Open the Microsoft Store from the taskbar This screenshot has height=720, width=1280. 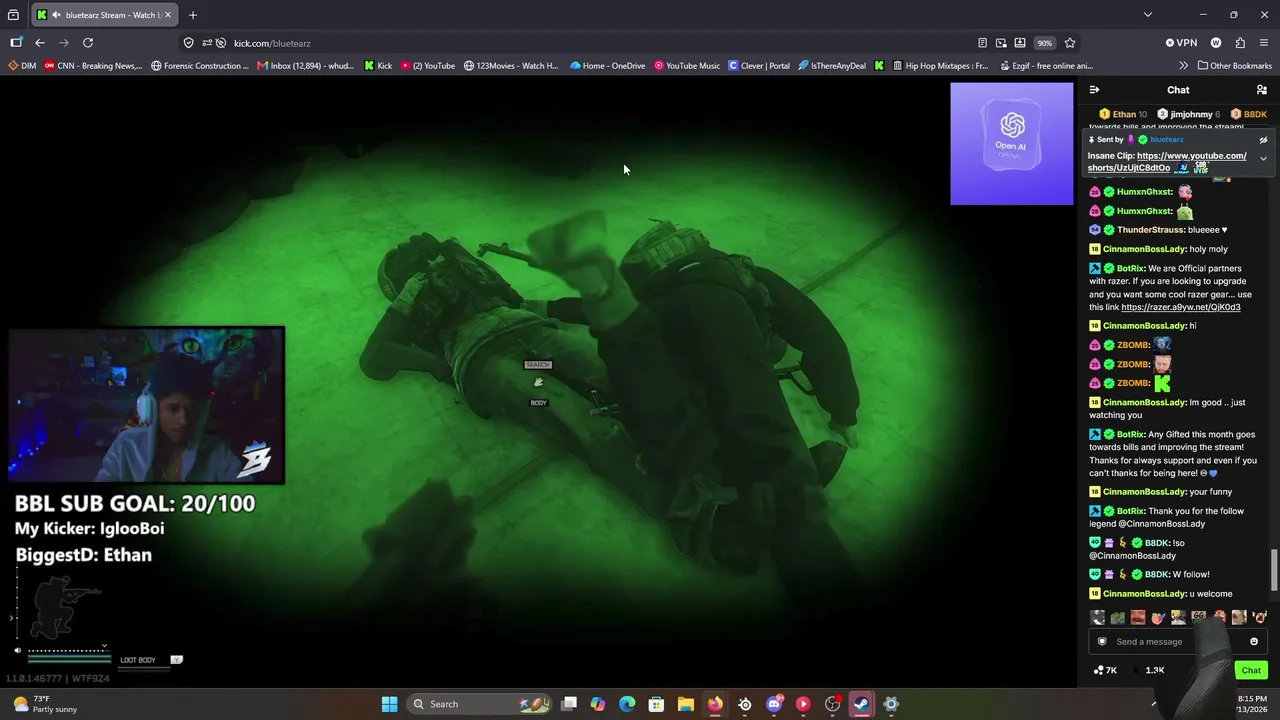(x=656, y=704)
